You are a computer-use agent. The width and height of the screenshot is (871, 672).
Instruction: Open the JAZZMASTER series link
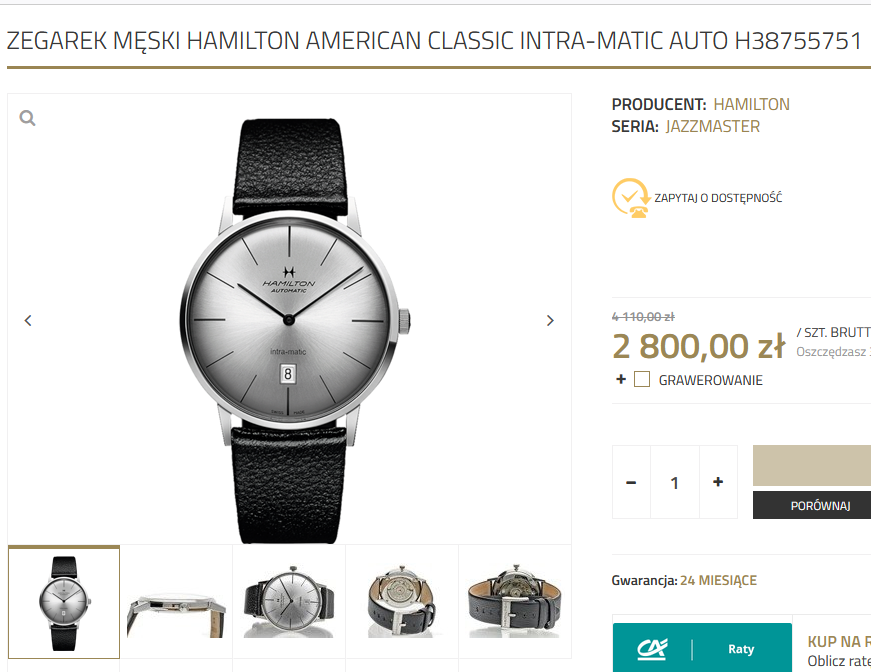(x=713, y=127)
